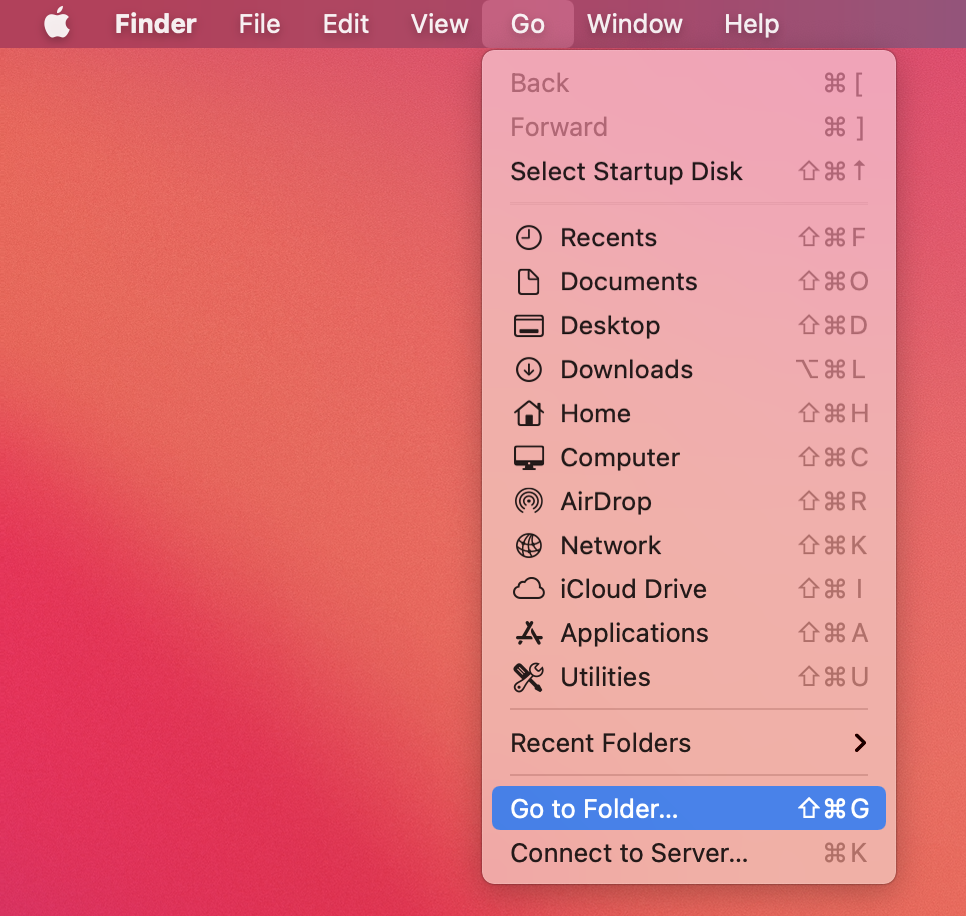Screen dimensions: 966x916
Task: Choose Connect to Server…
Action: (x=689, y=853)
